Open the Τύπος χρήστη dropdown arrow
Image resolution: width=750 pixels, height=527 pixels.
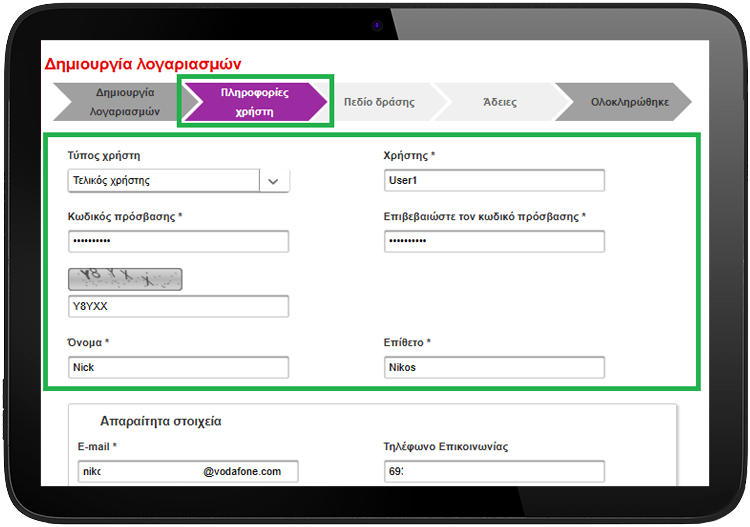click(274, 181)
